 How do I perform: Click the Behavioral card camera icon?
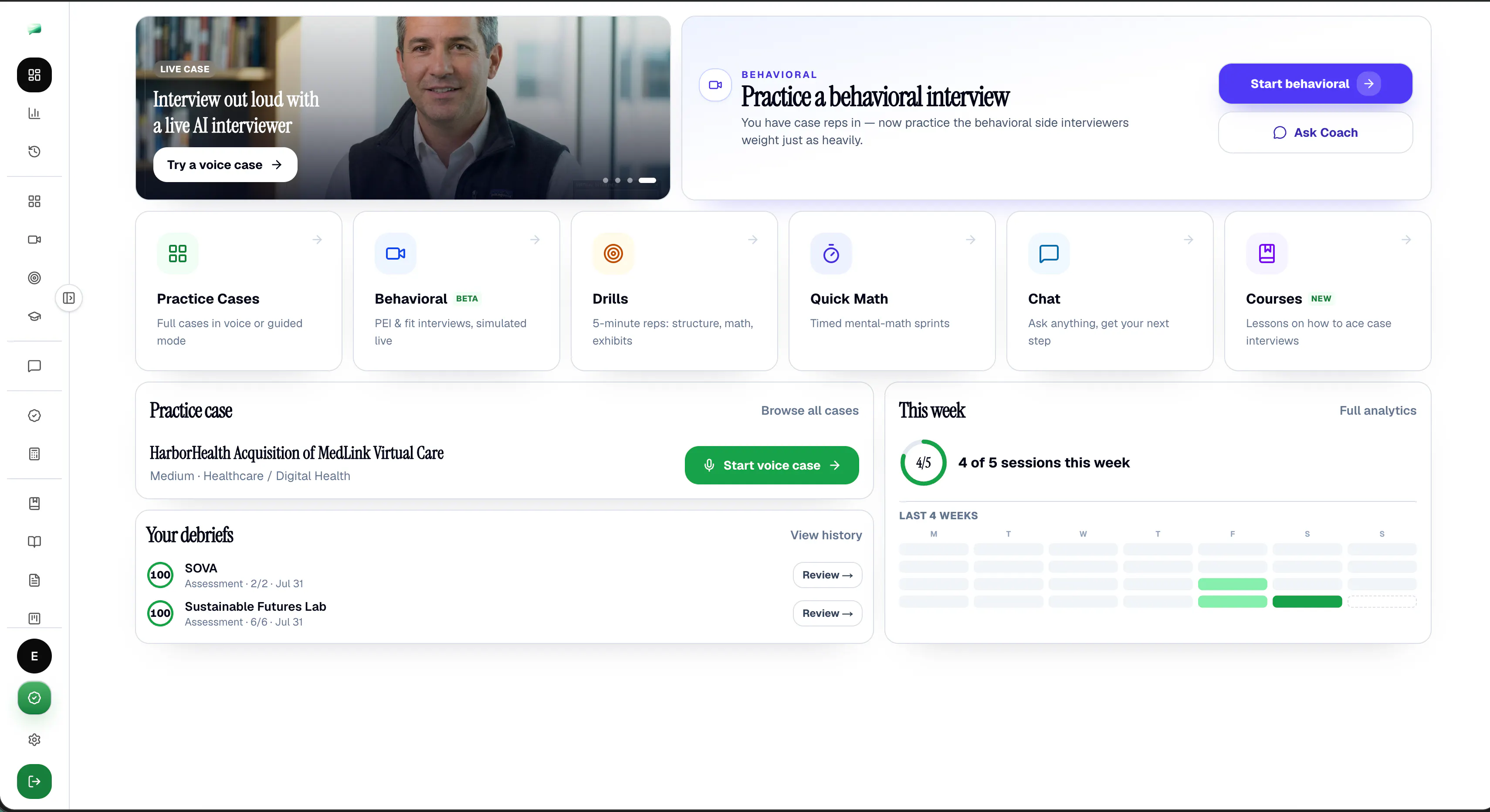tap(396, 254)
